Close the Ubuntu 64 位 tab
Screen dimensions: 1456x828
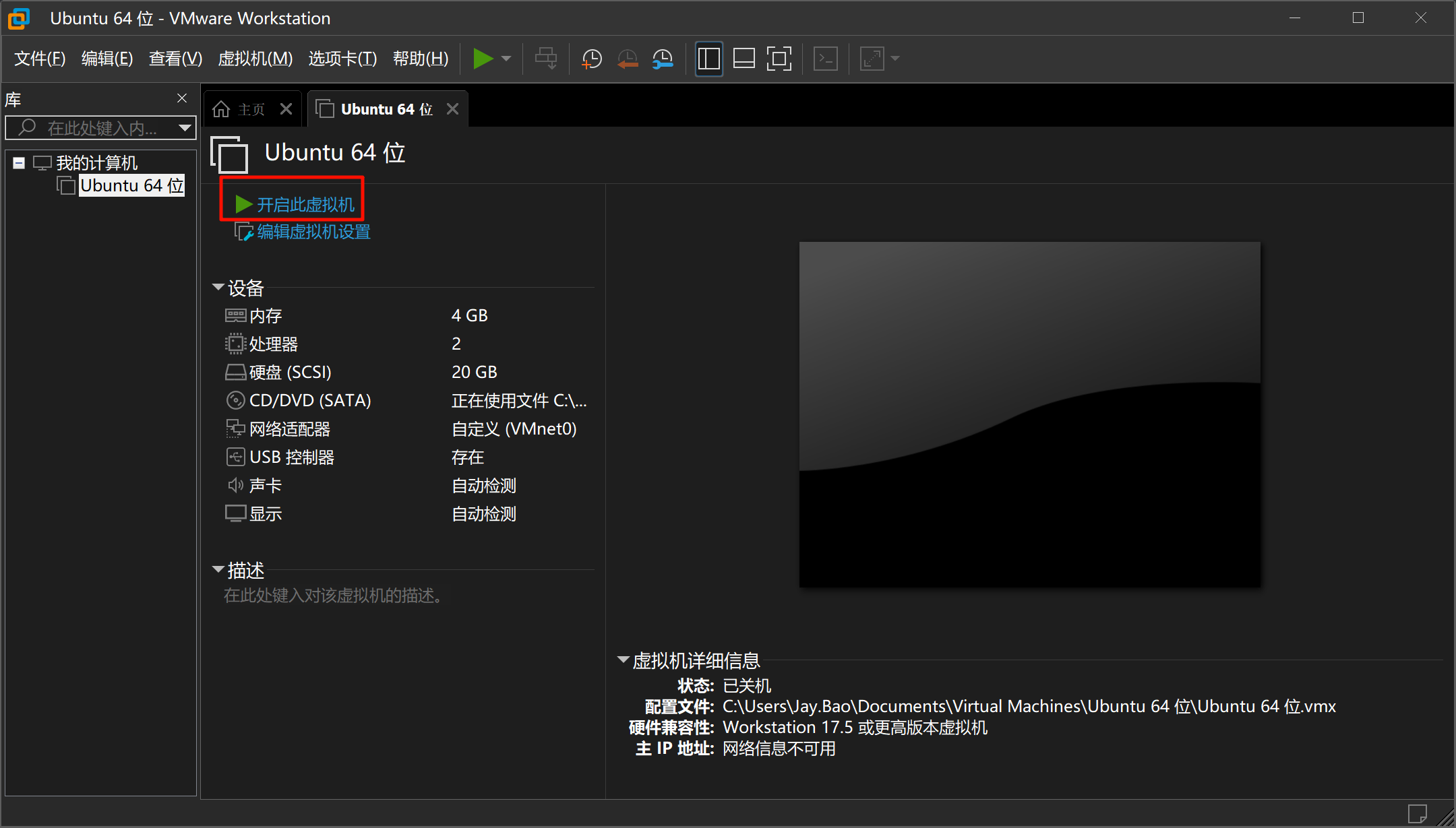tap(453, 109)
